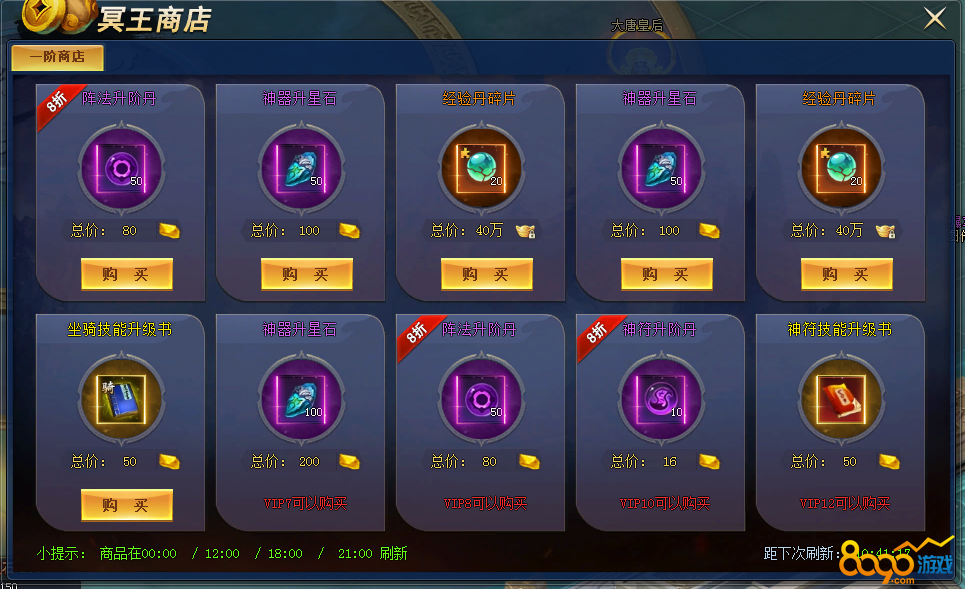Click 购买 under the first 神器升星石 priced 100
The image size is (965, 589).
pos(306,274)
